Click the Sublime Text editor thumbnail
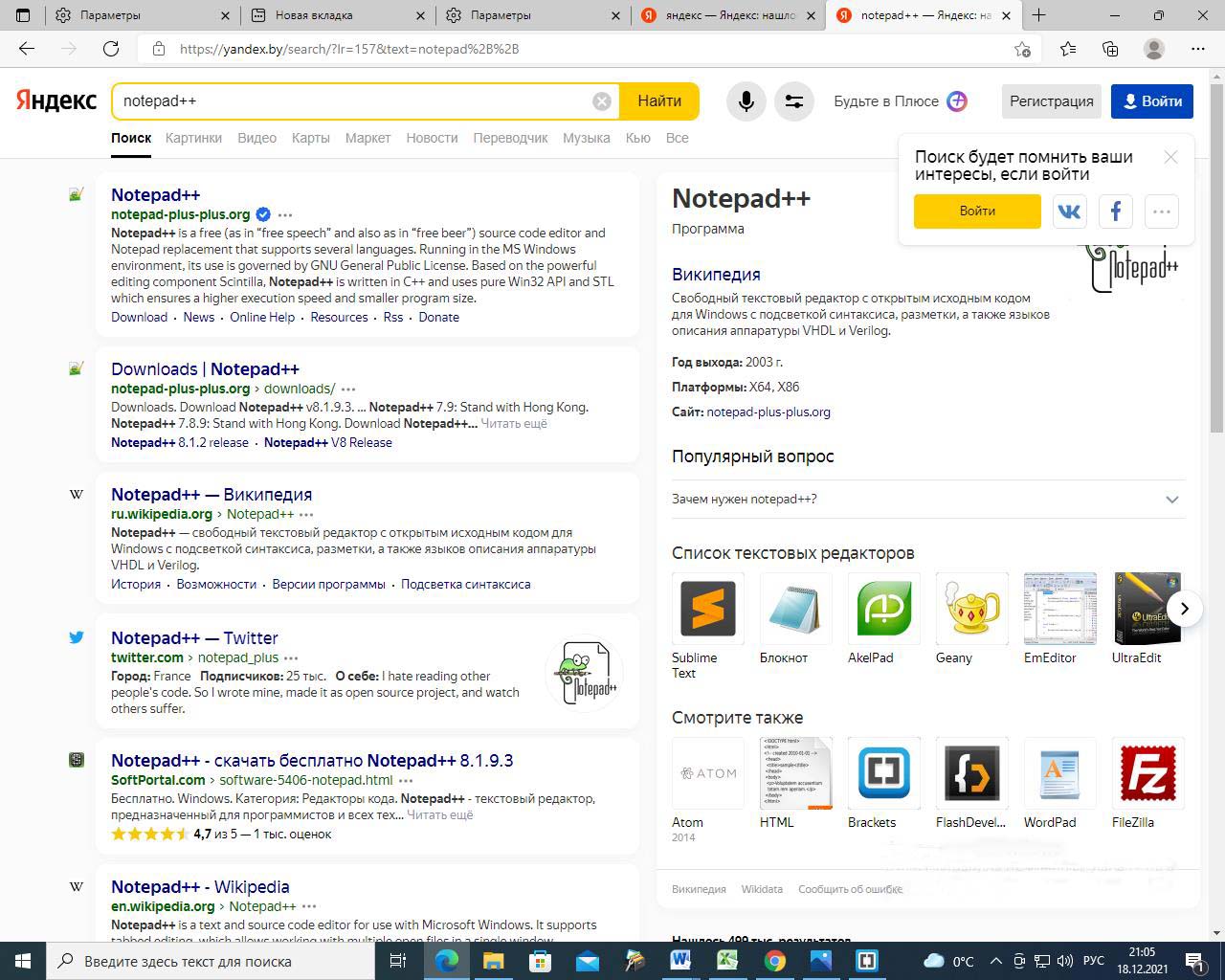The image size is (1225, 980). tap(707, 609)
